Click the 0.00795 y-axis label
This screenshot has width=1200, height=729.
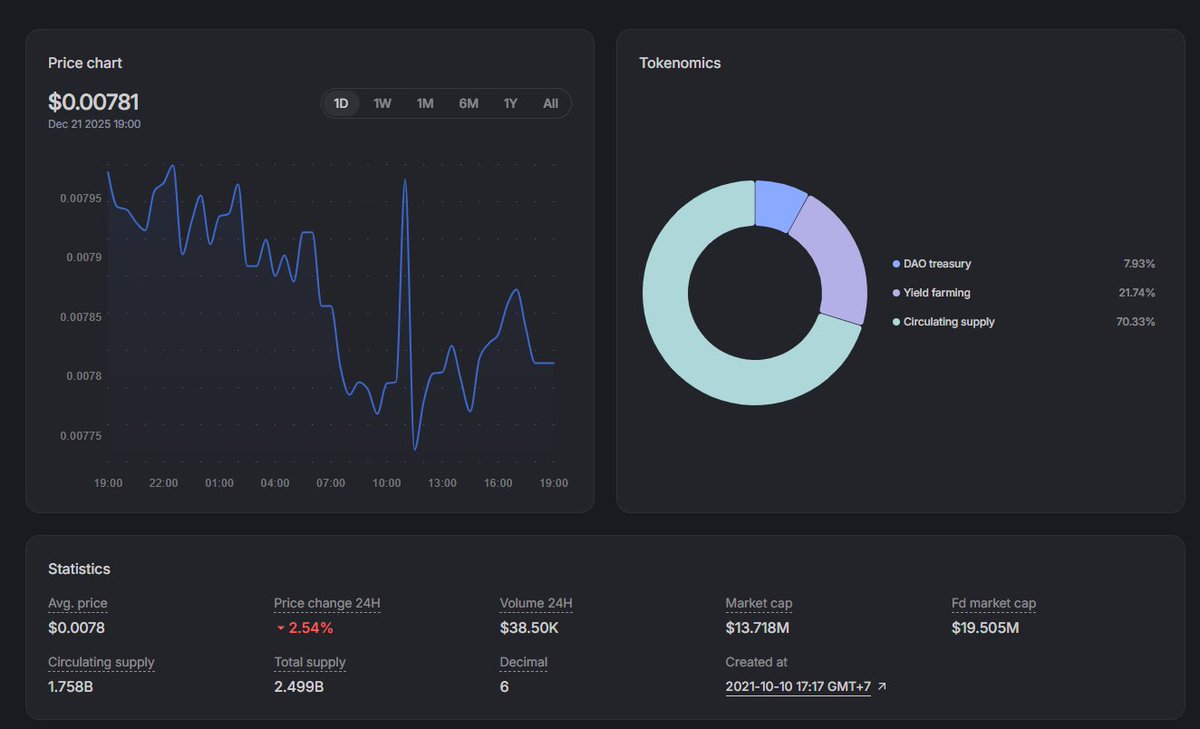(x=81, y=198)
